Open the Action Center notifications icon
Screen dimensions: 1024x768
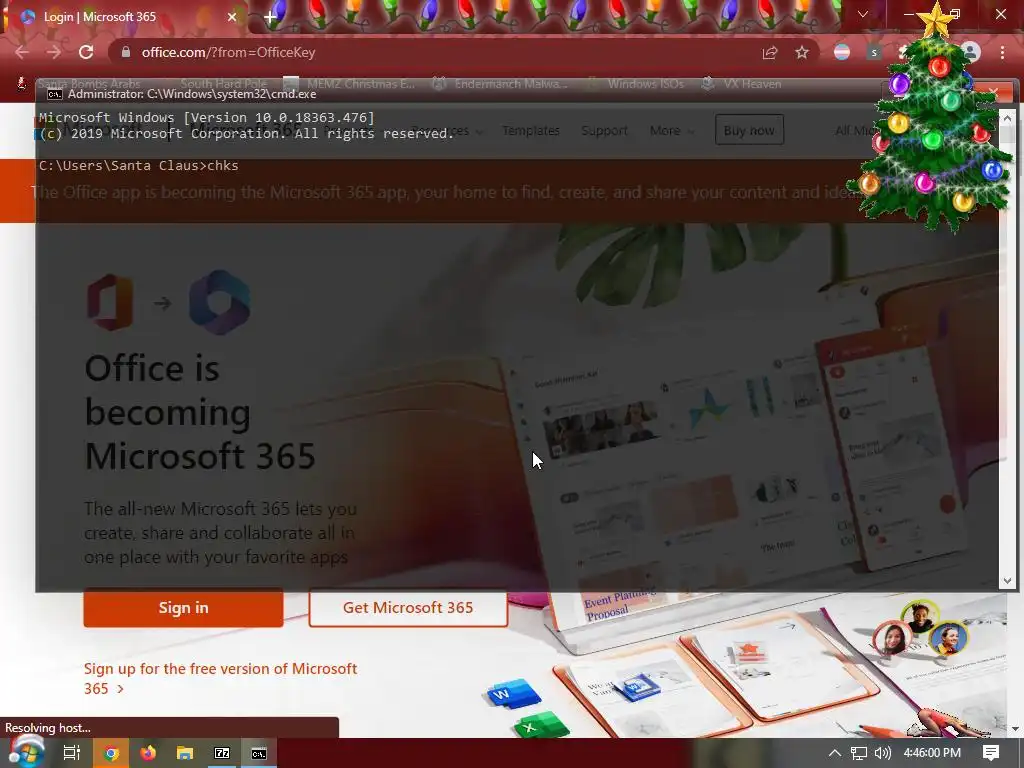pos(991,753)
